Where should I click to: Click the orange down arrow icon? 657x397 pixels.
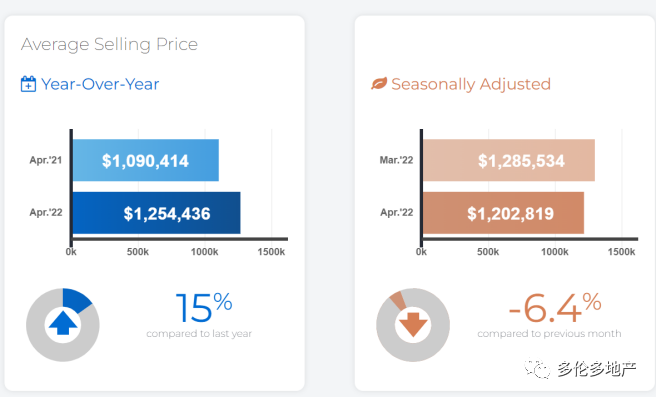[413, 324]
